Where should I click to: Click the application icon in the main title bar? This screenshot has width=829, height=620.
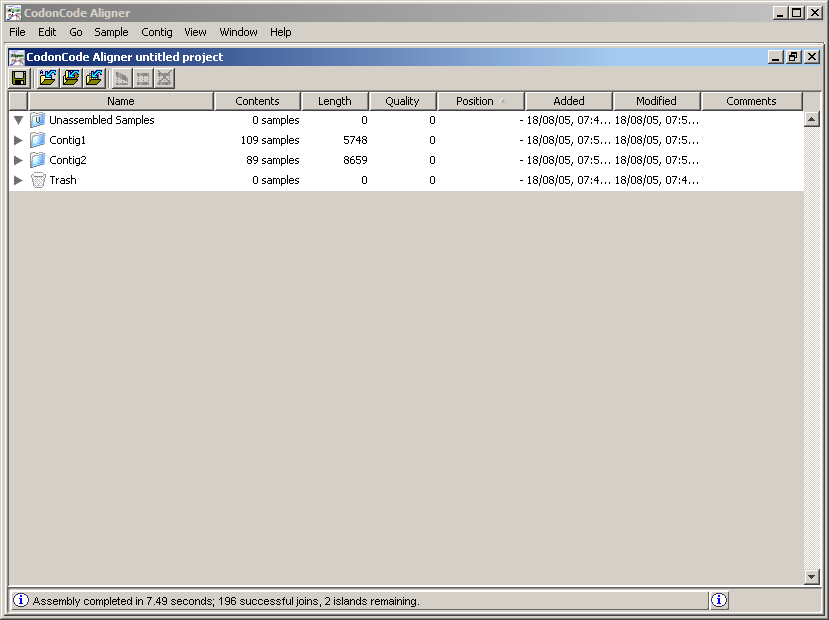14,13
